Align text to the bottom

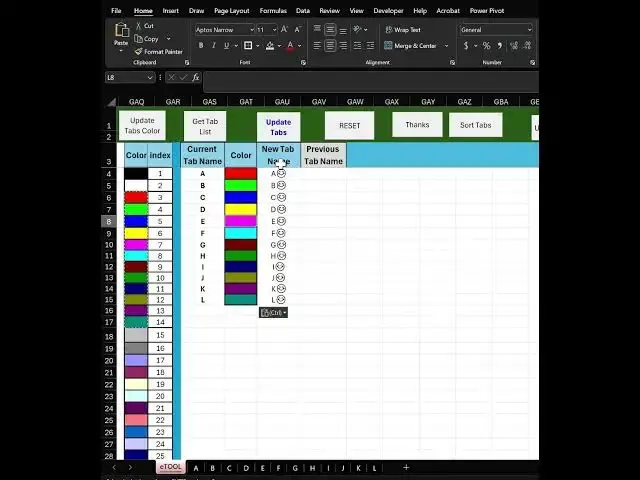343,29
